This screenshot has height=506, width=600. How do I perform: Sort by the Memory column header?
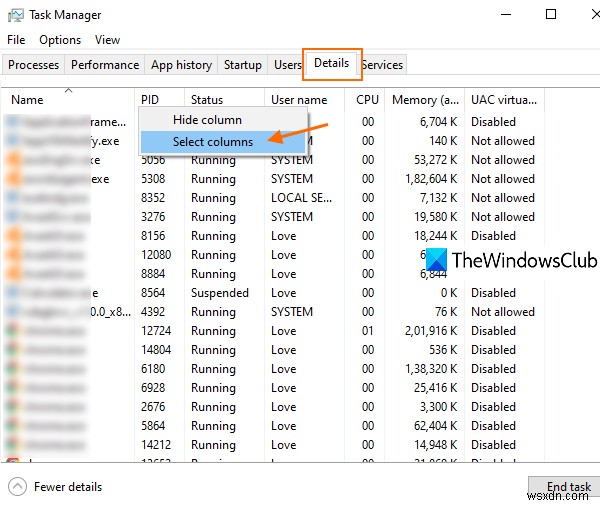click(424, 100)
